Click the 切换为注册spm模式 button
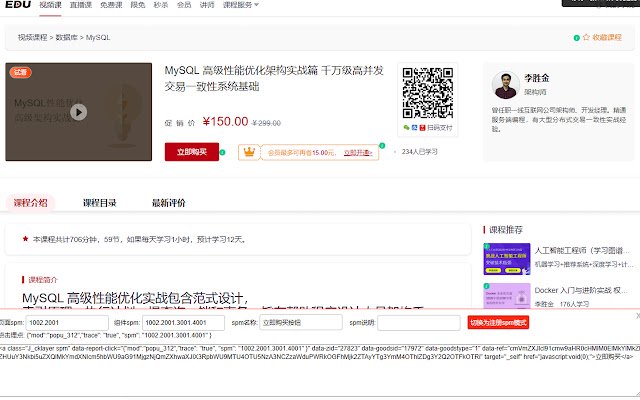640x400 pixels. pyautogui.click(x=498, y=323)
